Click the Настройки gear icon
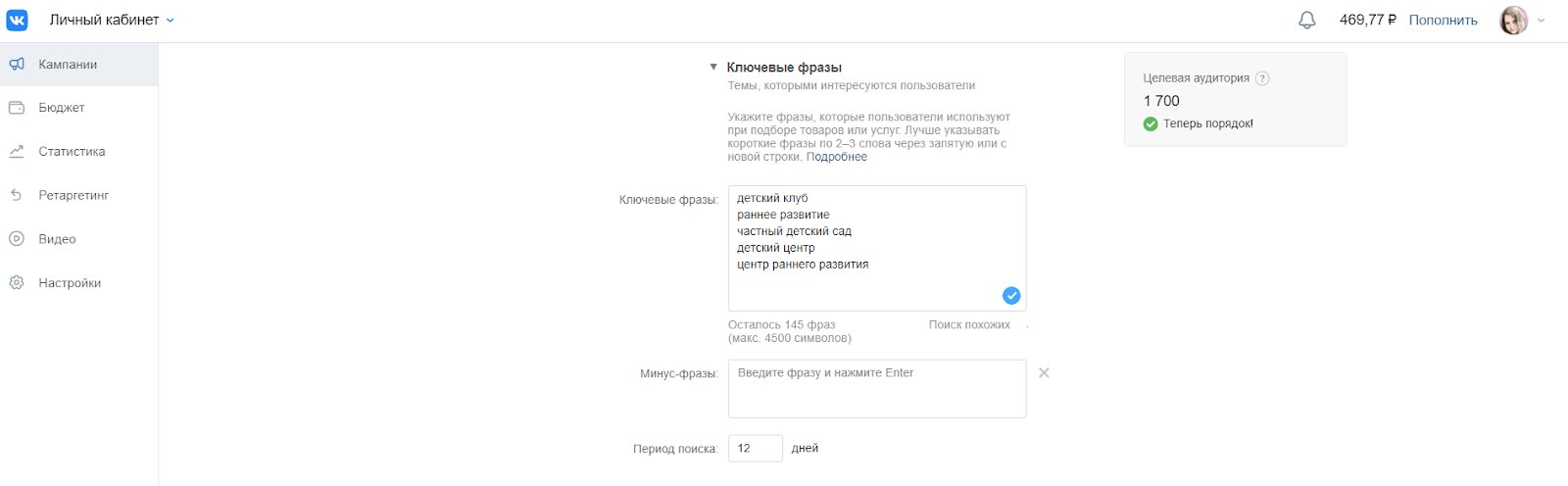The width and height of the screenshot is (1568, 486). tap(17, 283)
